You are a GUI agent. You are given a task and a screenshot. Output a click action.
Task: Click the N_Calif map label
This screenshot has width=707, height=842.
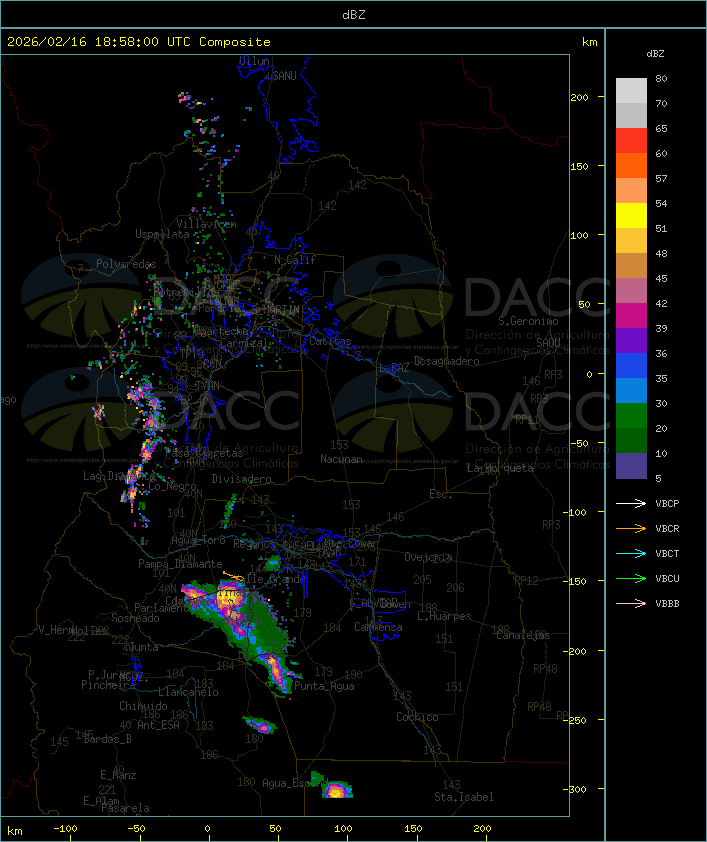(295, 260)
